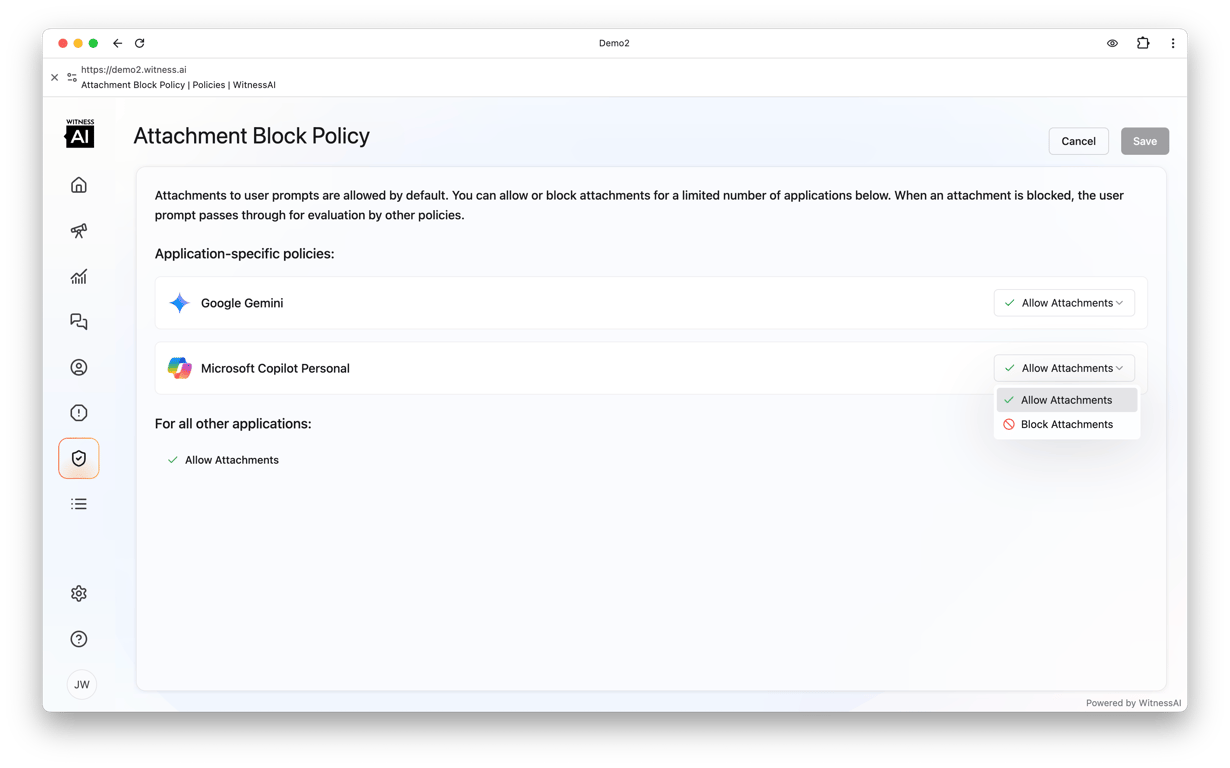Image resolution: width=1230 pixels, height=768 pixels.
Task: Expand Google Gemini Allow Attachments dropdown
Action: (1064, 303)
